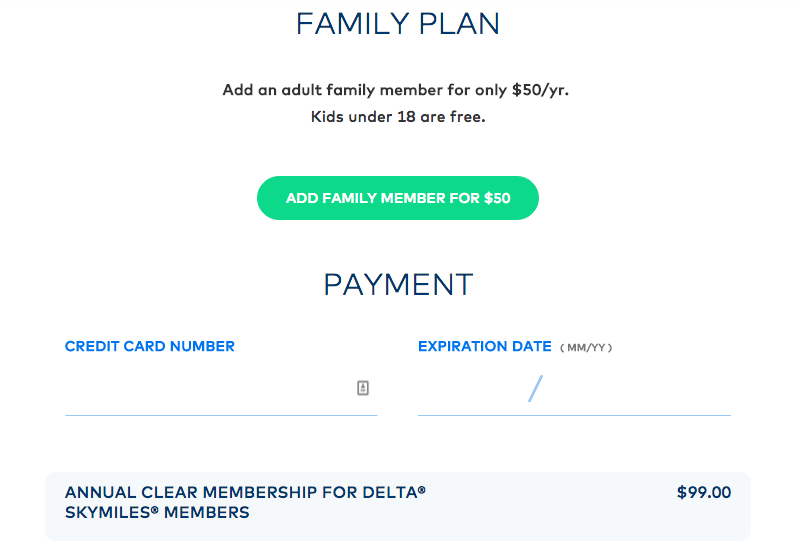Click the word Delta® in the membership summary
The height and width of the screenshot is (556, 800).
pyautogui.click(x=394, y=492)
